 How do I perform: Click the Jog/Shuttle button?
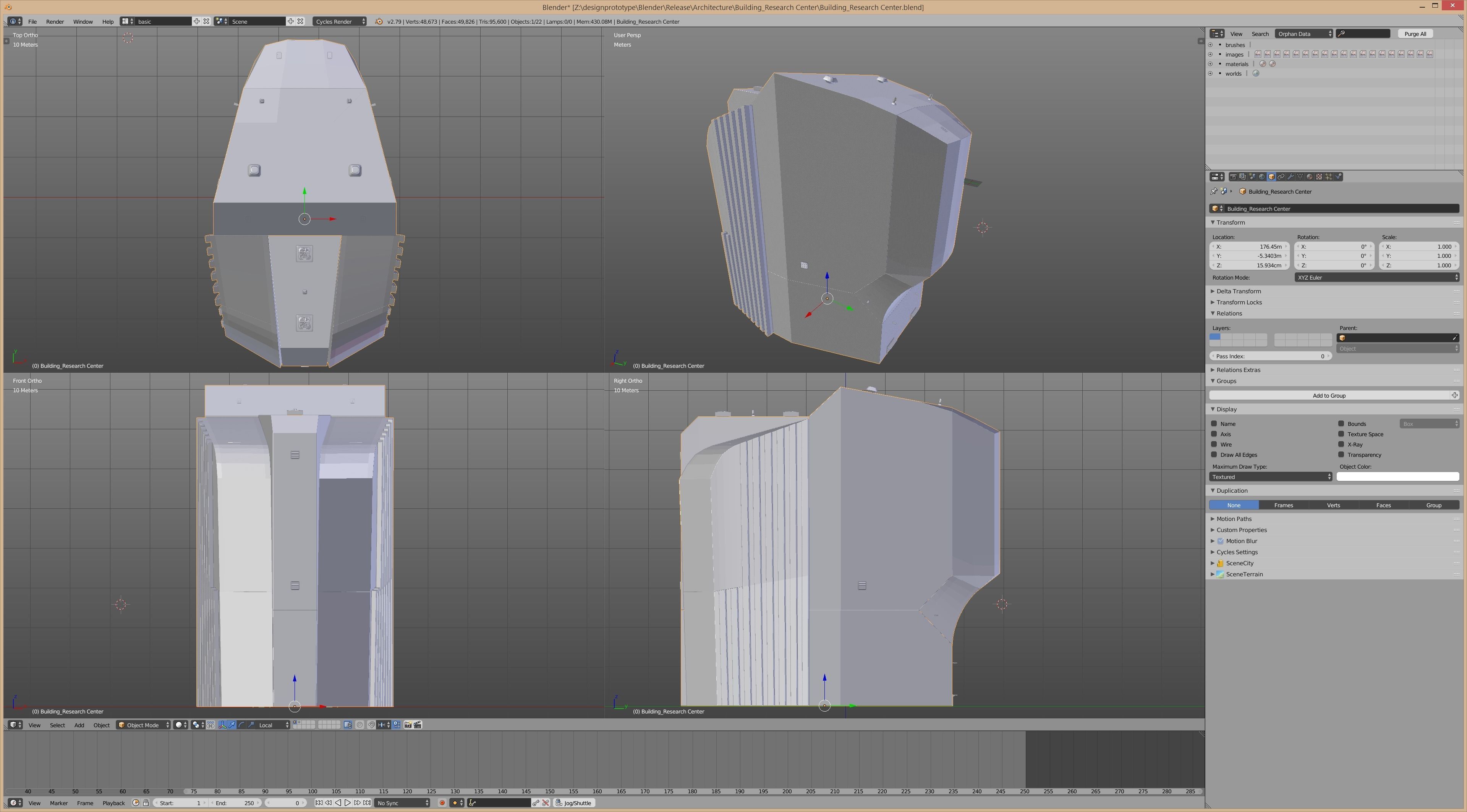(x=573, y=803)
